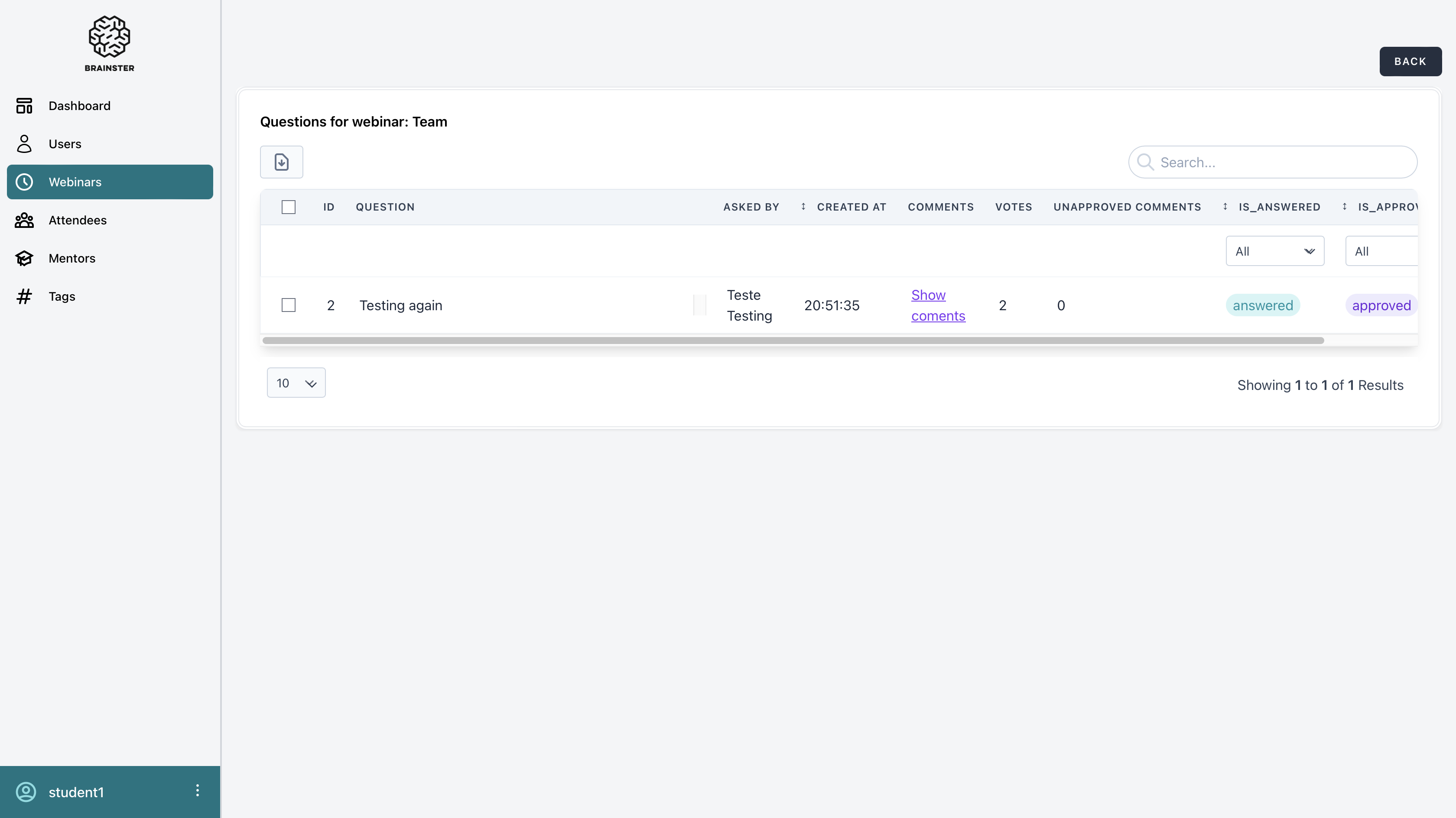Open the IS_ANSWERED filter dropdown
The image size is (1456, 818).
(x=1274, y=251)
